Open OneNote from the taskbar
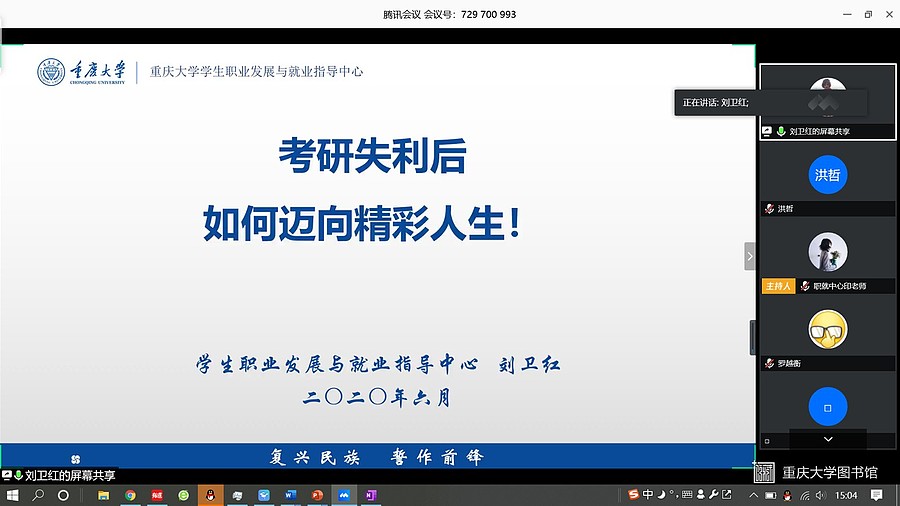 (x=371, y=495)
